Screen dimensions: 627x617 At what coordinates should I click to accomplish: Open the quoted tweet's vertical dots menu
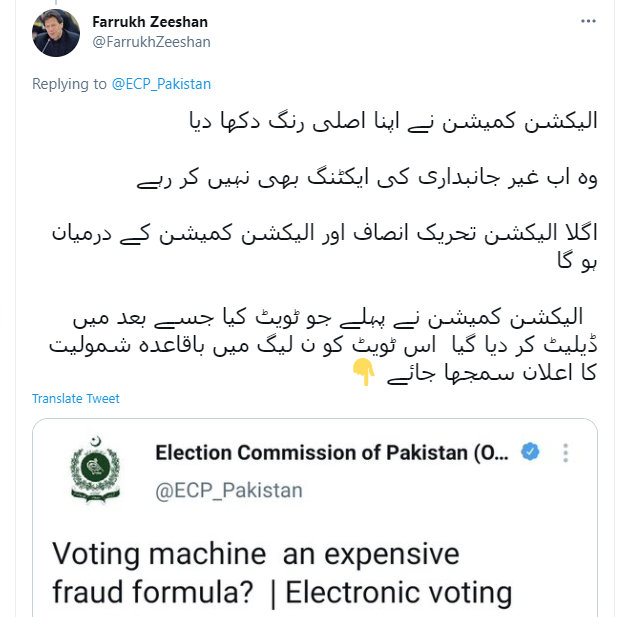pyautogui.click(x=565, y=452)
